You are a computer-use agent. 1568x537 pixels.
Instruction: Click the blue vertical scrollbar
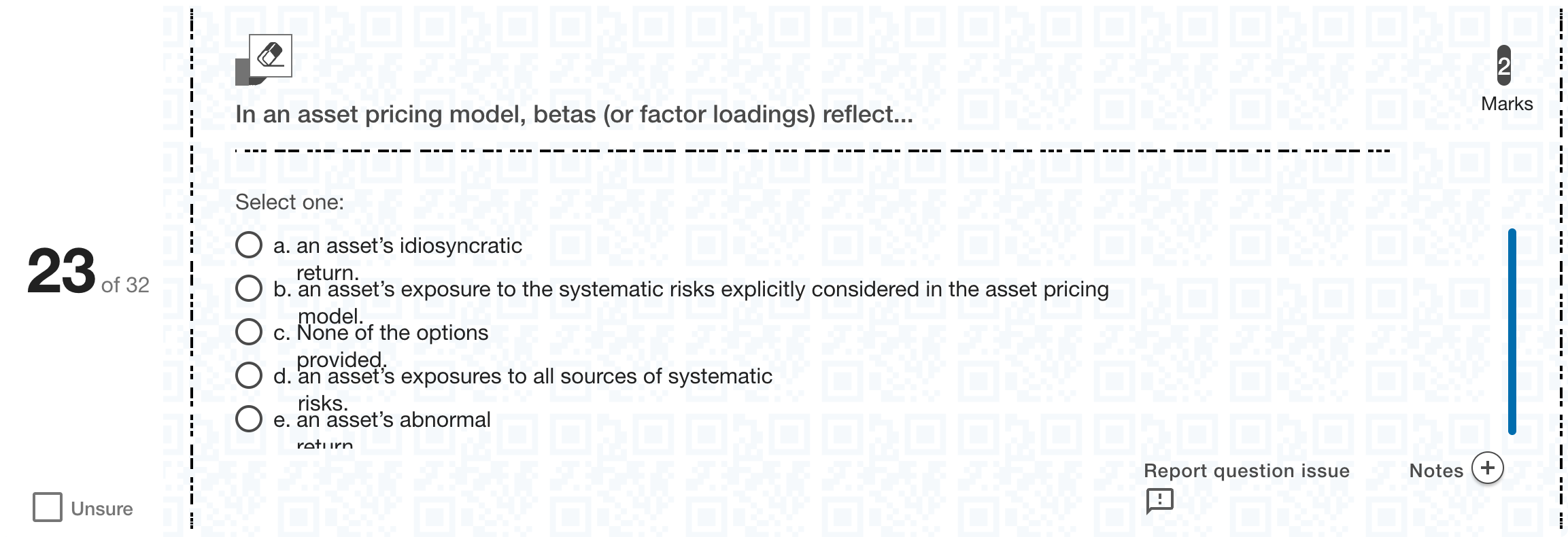click(x=1512, y=332)
